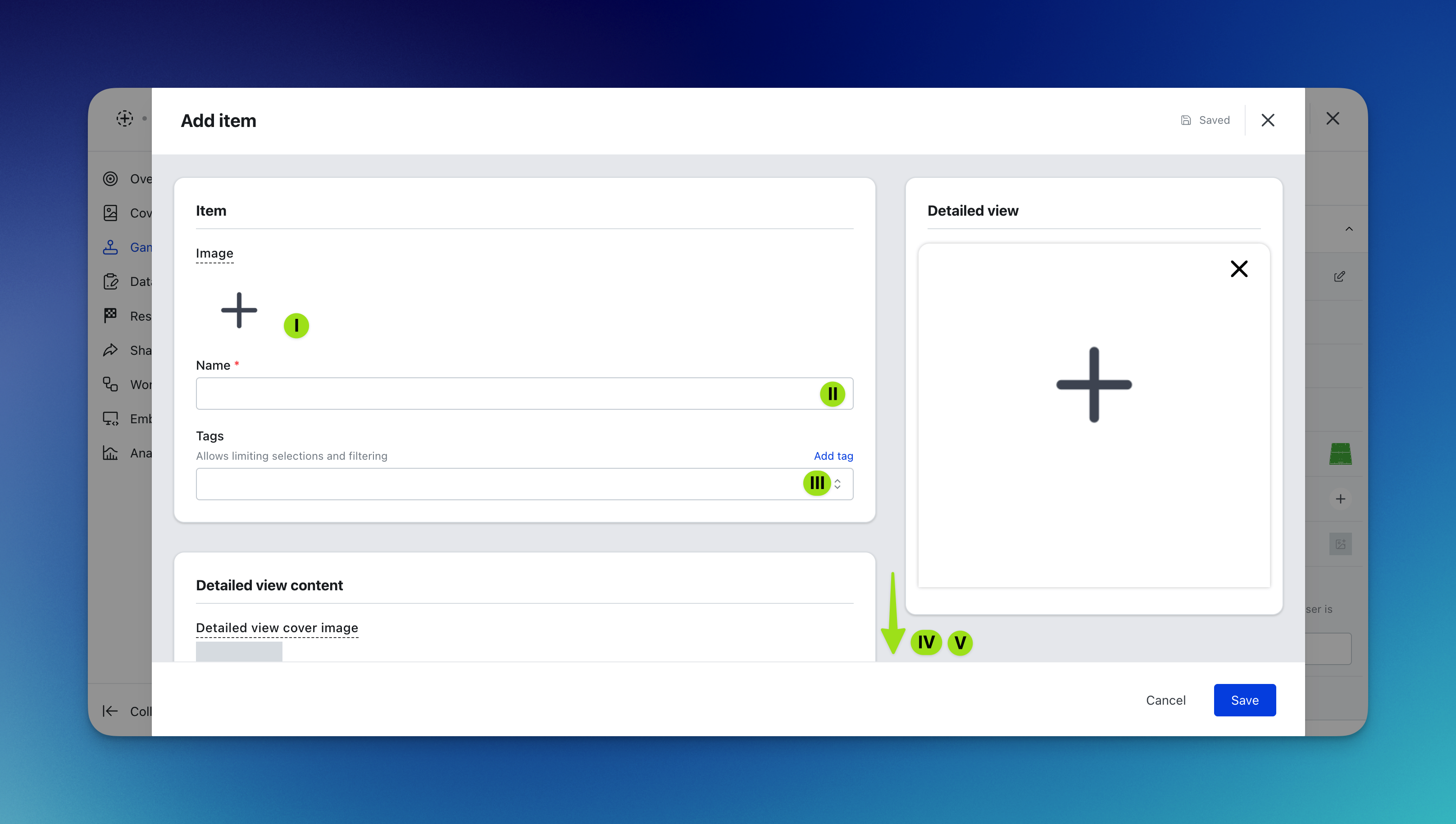Open the Workflow sidebar icon
1456x824 pixels.
click(x=110, y=384)
